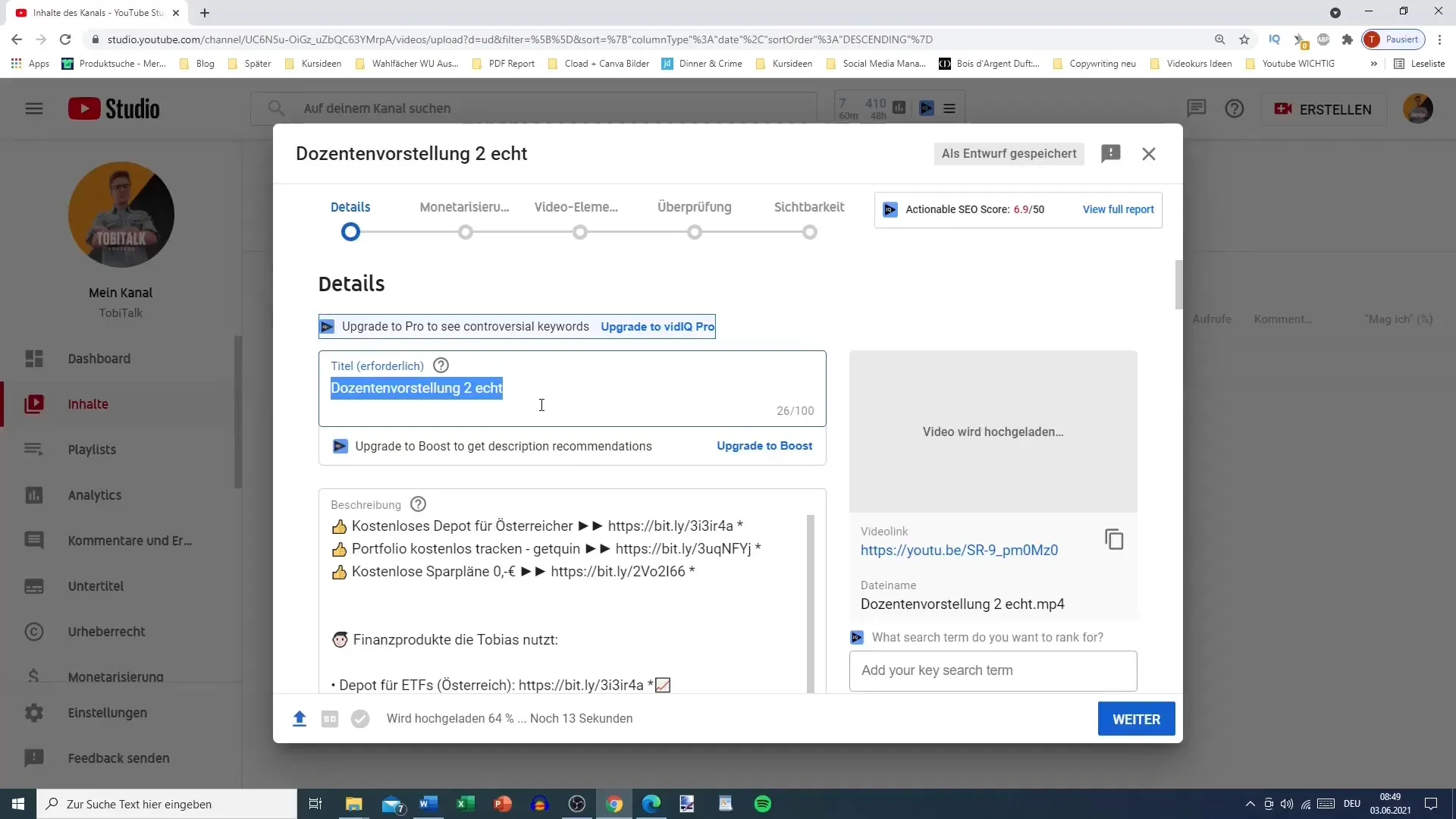The height and width of the screenshot is (819, 1456).
Task: Open the hamburger sidebar menu
Action: pos(34,108)
